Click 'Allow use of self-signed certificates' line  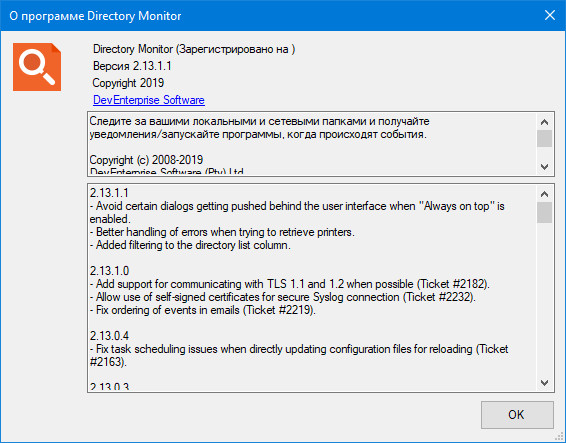283,297
